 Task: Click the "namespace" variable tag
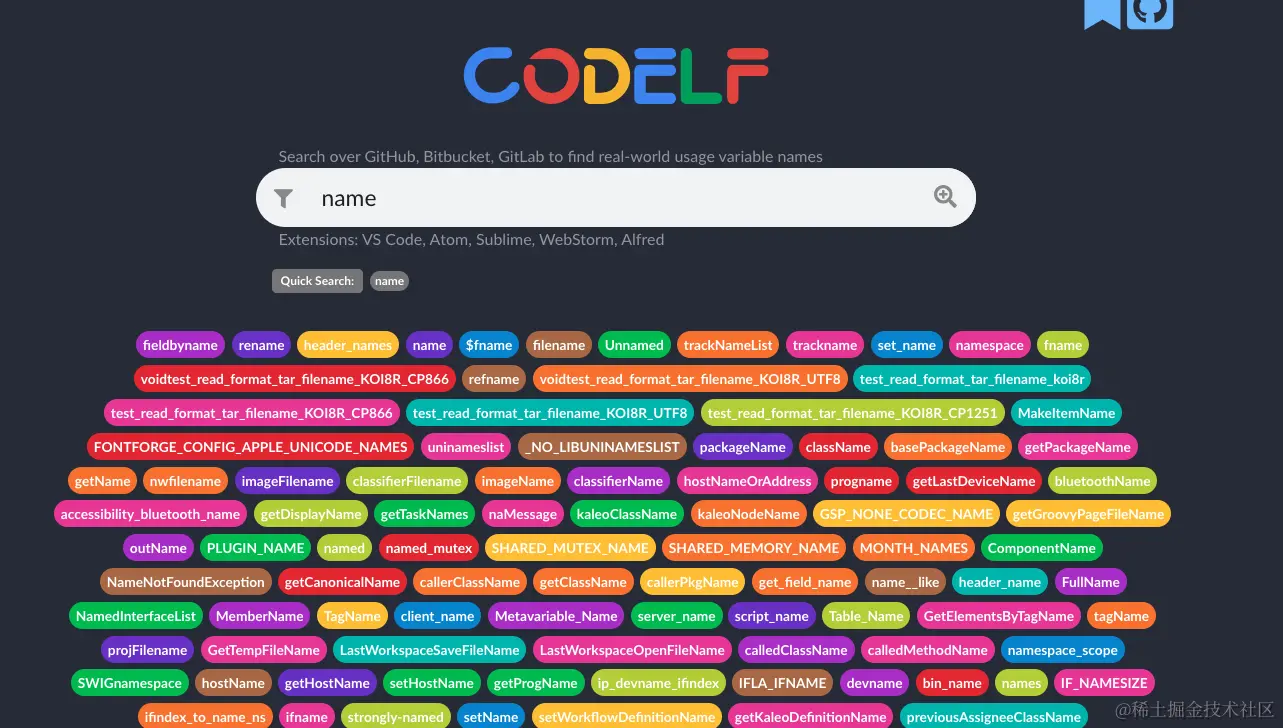coord(990,345)
